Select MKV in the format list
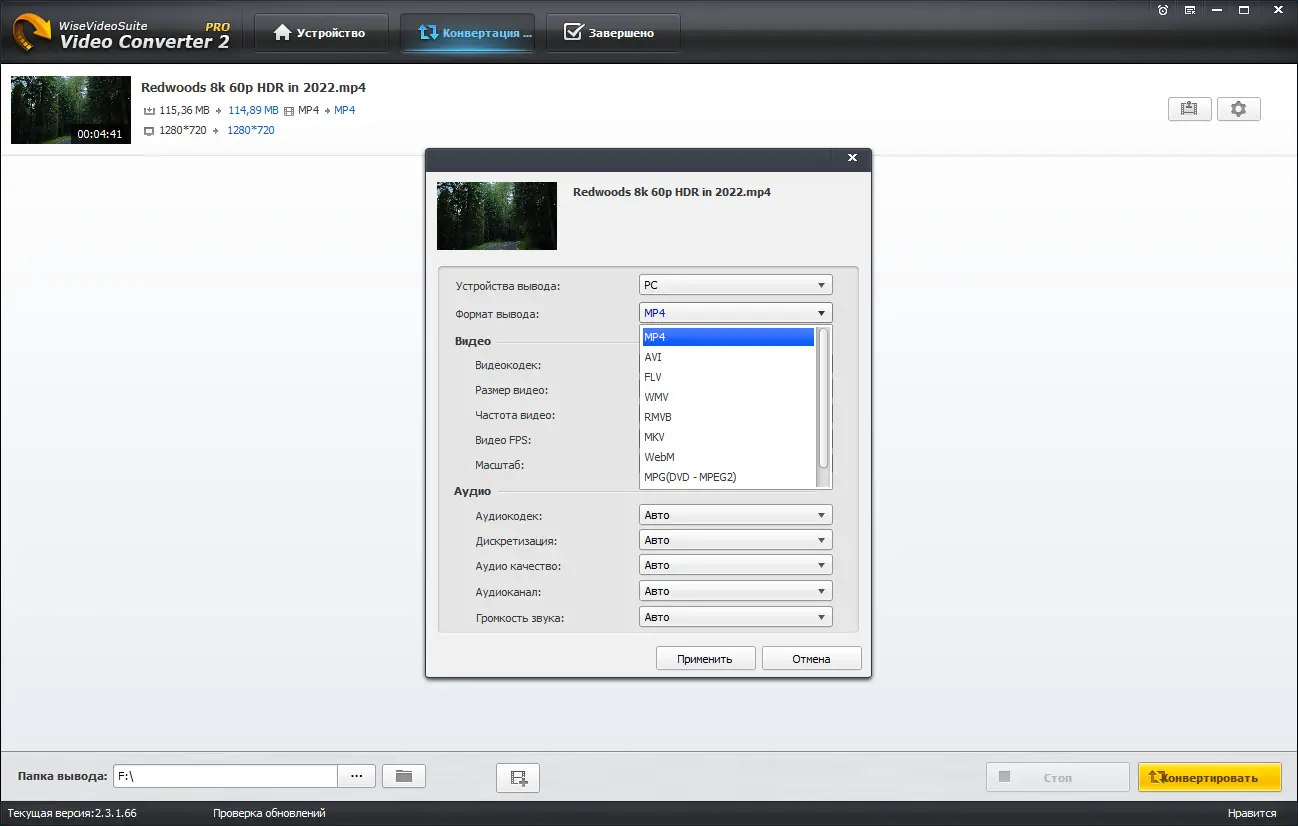The width and height of the screenshot is (1298, 826). tap(728, 437)
